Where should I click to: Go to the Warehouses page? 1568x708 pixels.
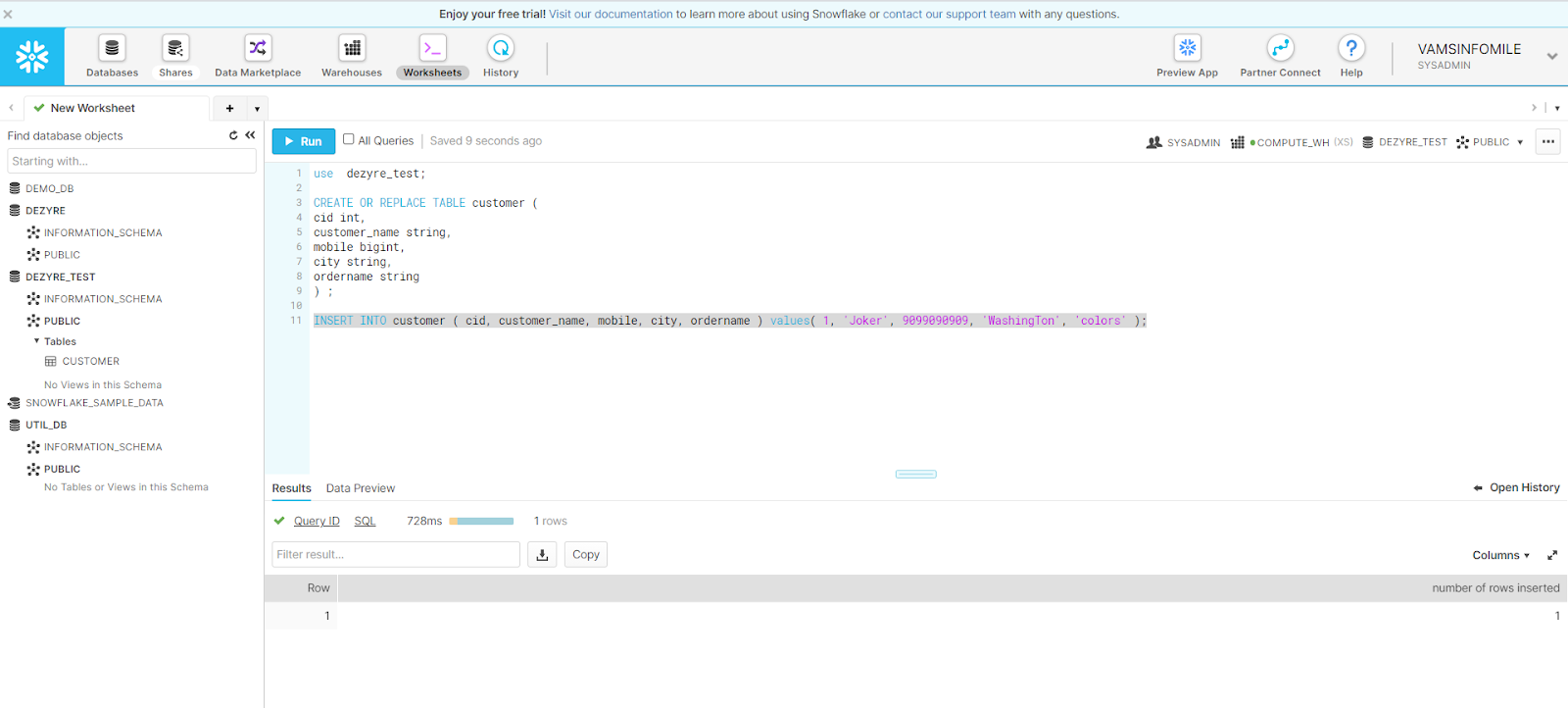[x=352, y=49]
